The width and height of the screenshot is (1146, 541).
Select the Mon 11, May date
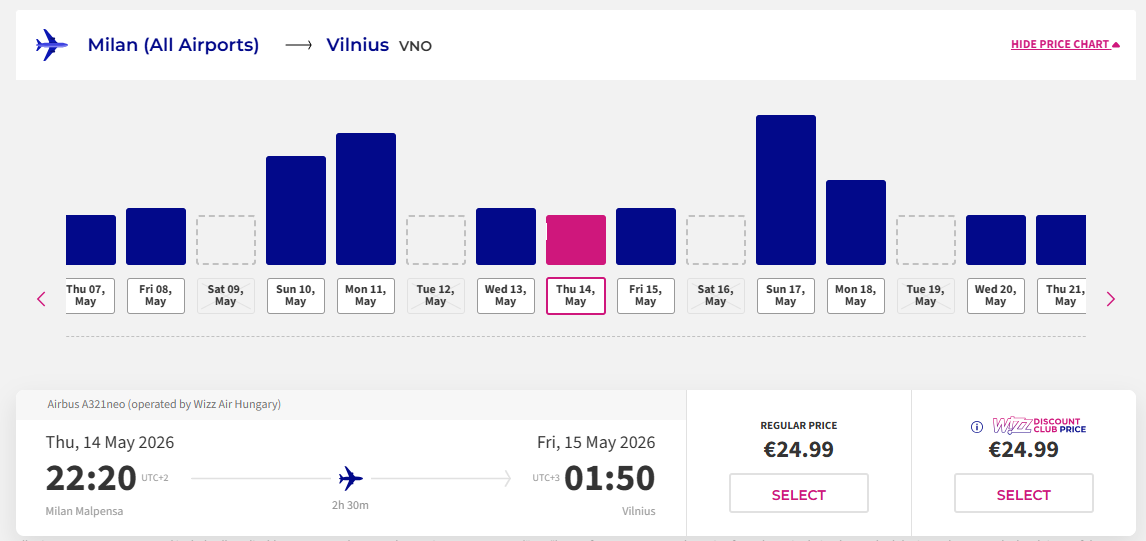coord(366,295)
